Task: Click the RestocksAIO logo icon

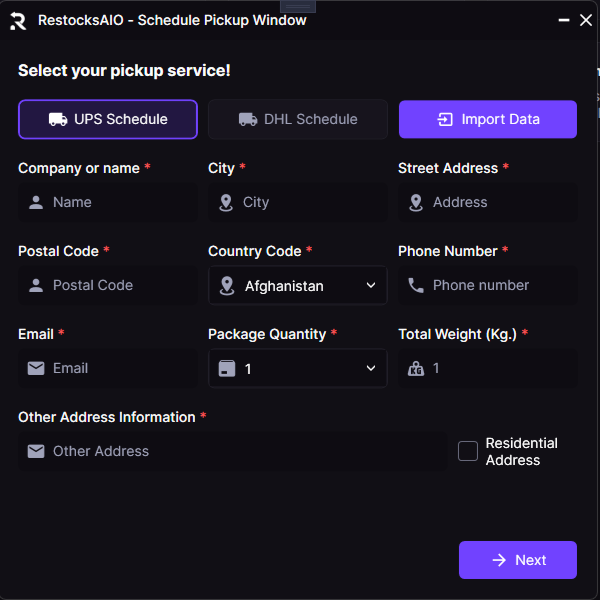Action: tap(18, 20)
